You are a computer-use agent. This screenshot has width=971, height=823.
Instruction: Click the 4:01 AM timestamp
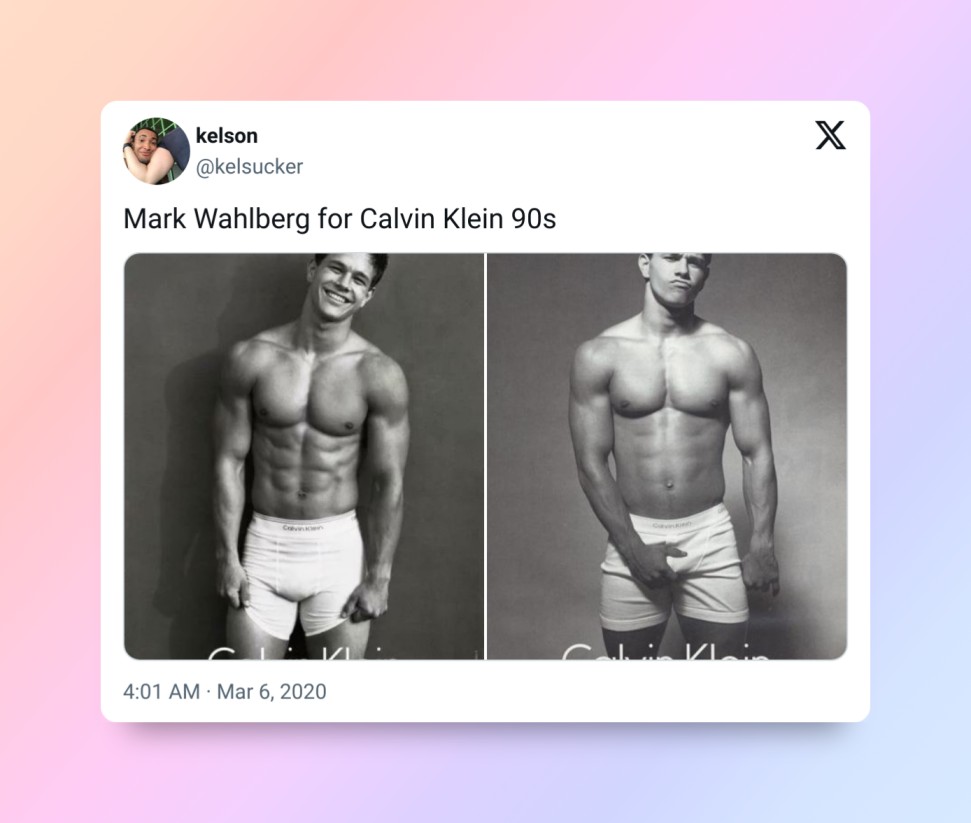tap(161, 691)
